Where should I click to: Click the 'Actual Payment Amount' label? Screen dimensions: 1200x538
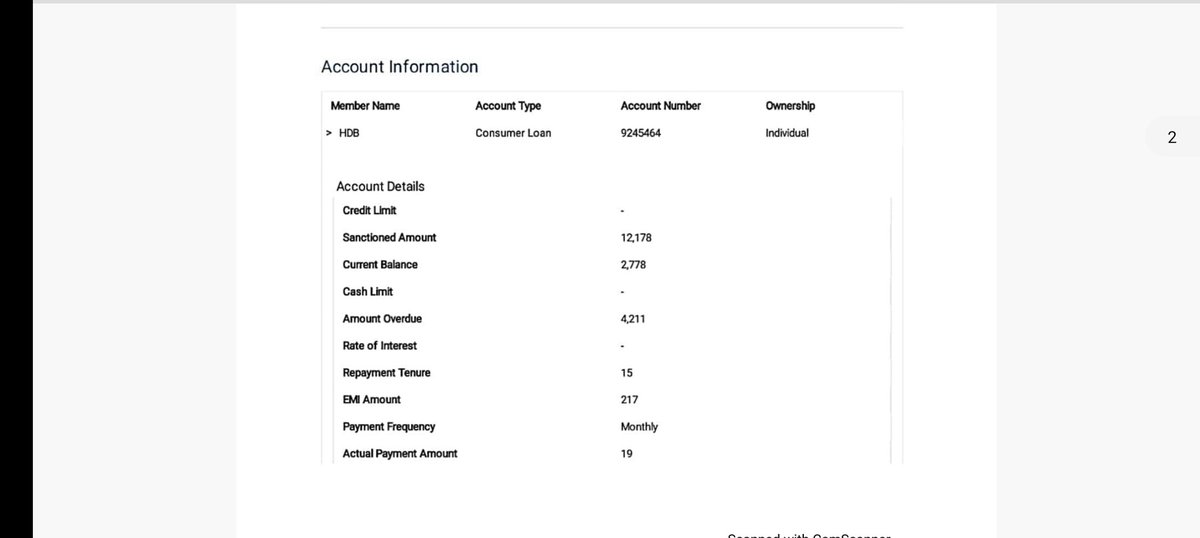click(x=400, y=454)
